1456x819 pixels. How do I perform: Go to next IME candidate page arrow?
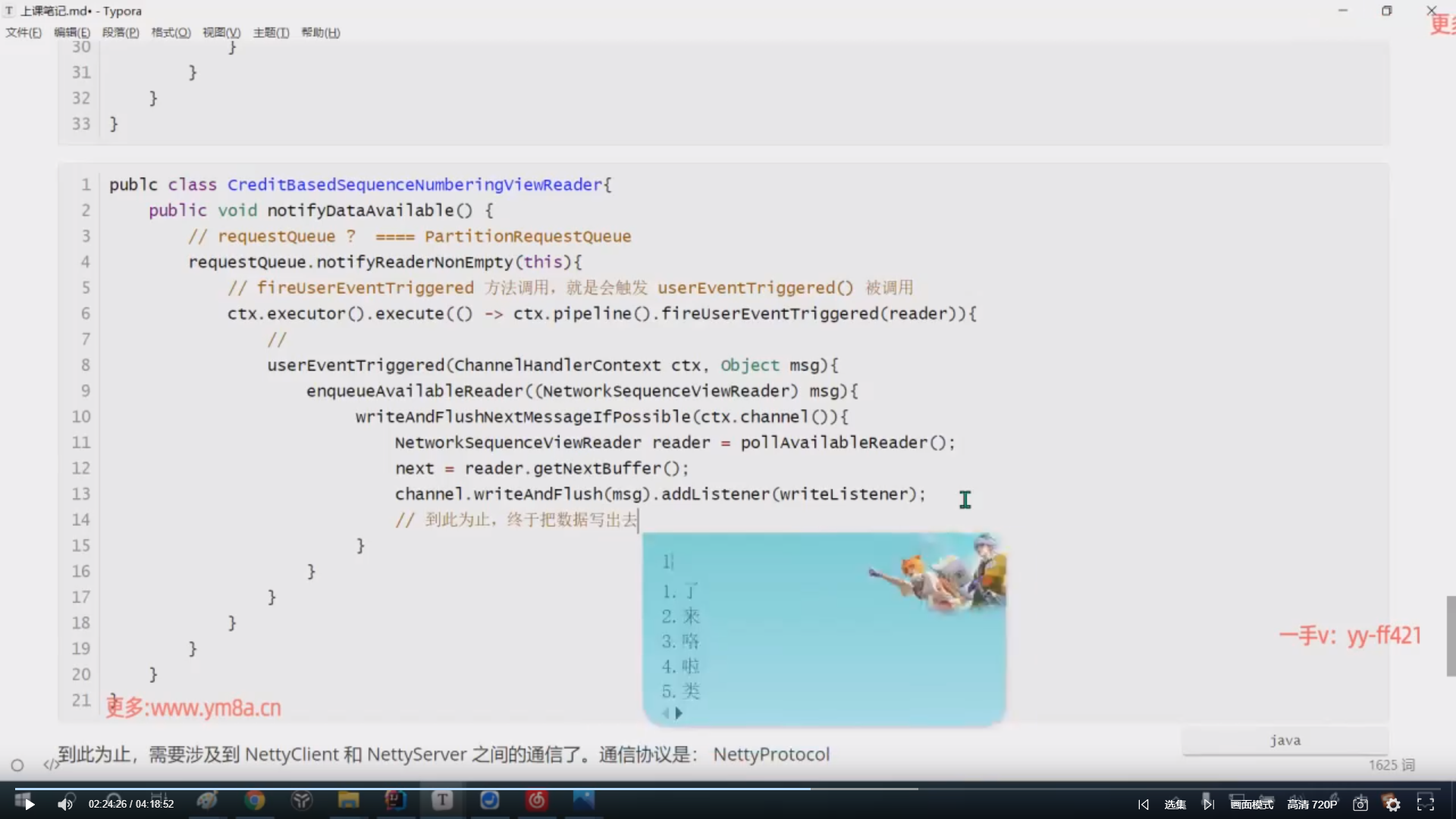click(679, 714)
